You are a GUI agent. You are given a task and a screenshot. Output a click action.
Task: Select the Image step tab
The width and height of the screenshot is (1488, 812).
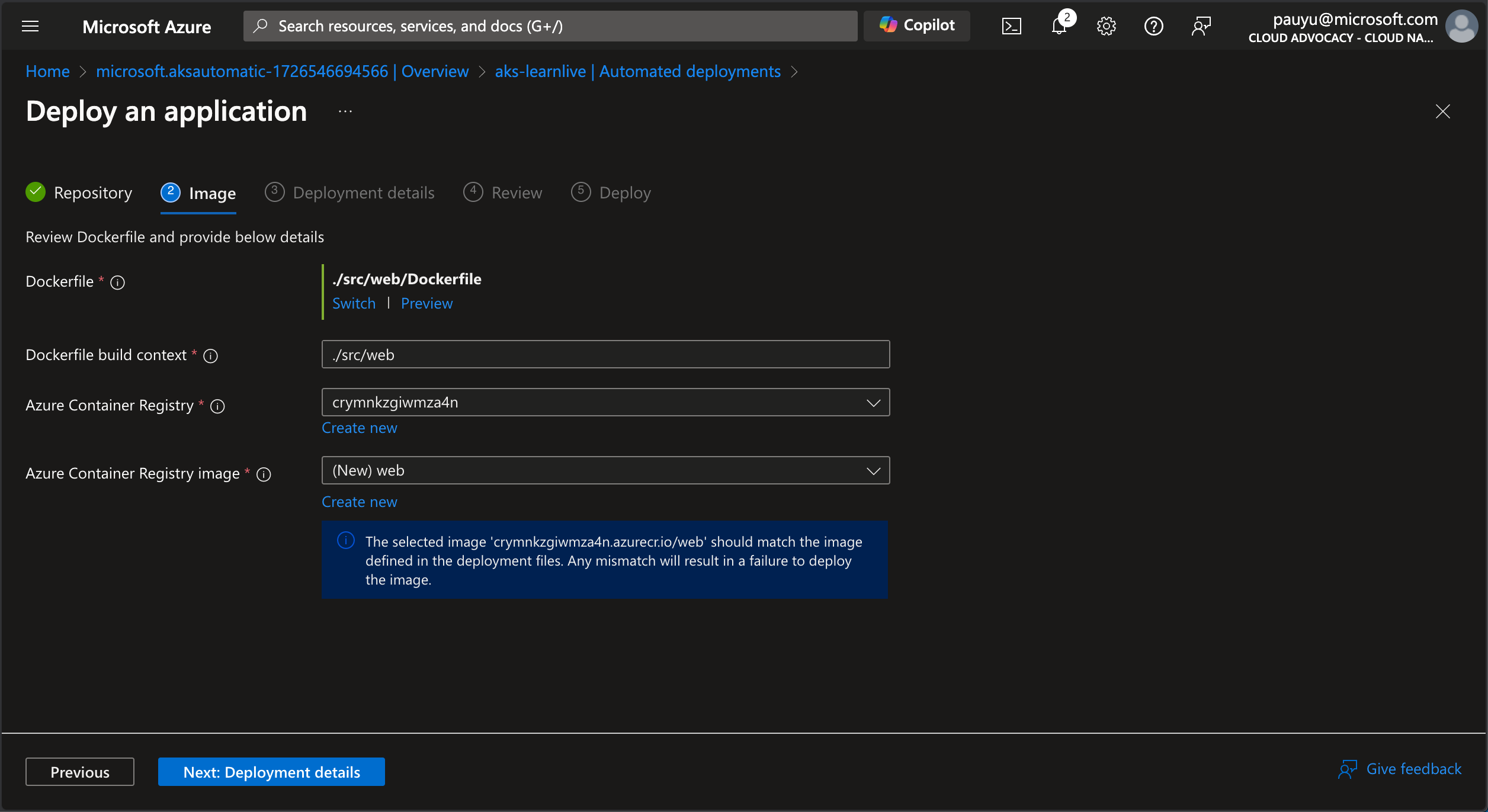[x=198, y=193]
